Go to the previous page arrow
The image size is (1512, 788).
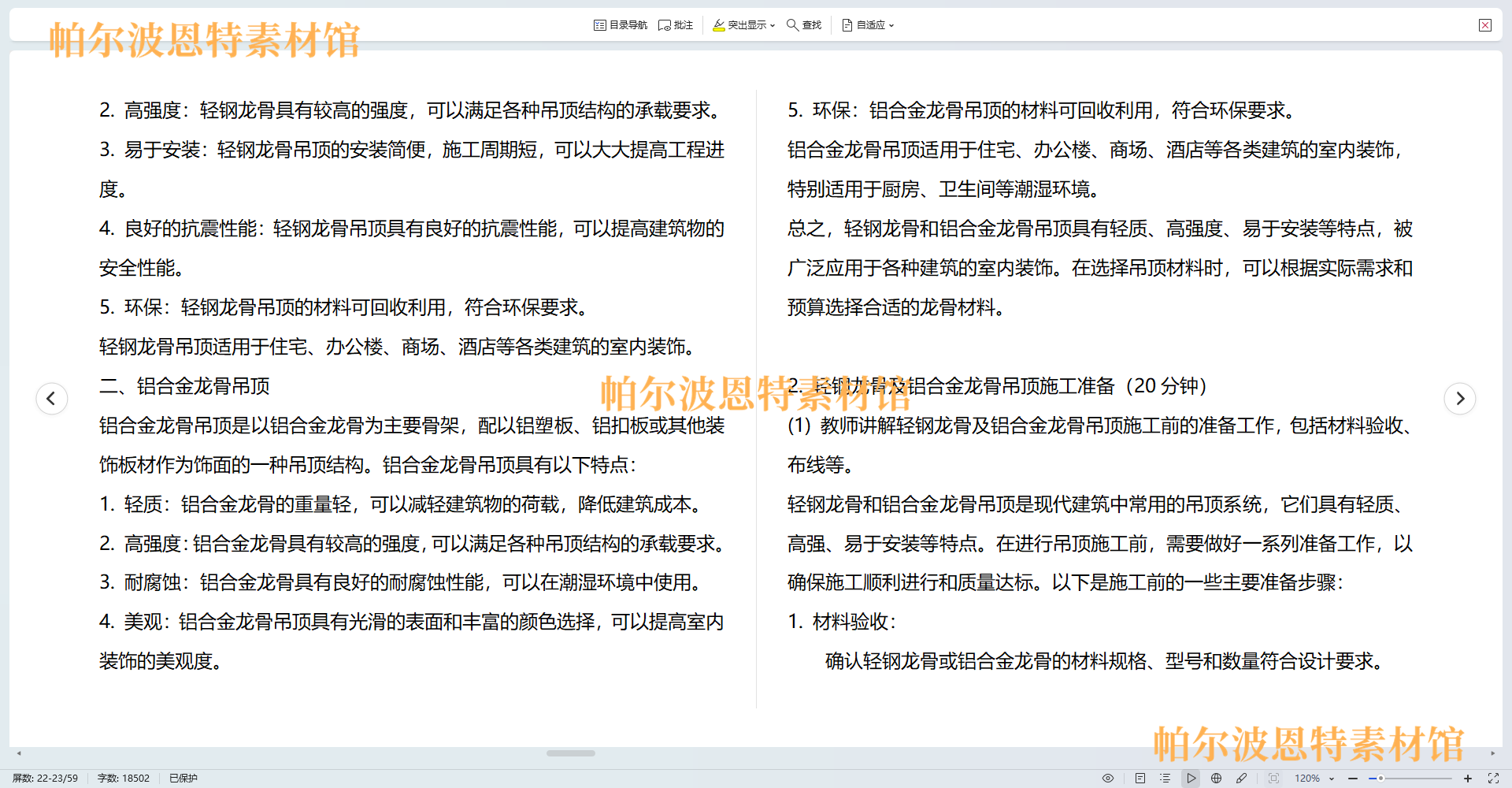tap(52, 398)
